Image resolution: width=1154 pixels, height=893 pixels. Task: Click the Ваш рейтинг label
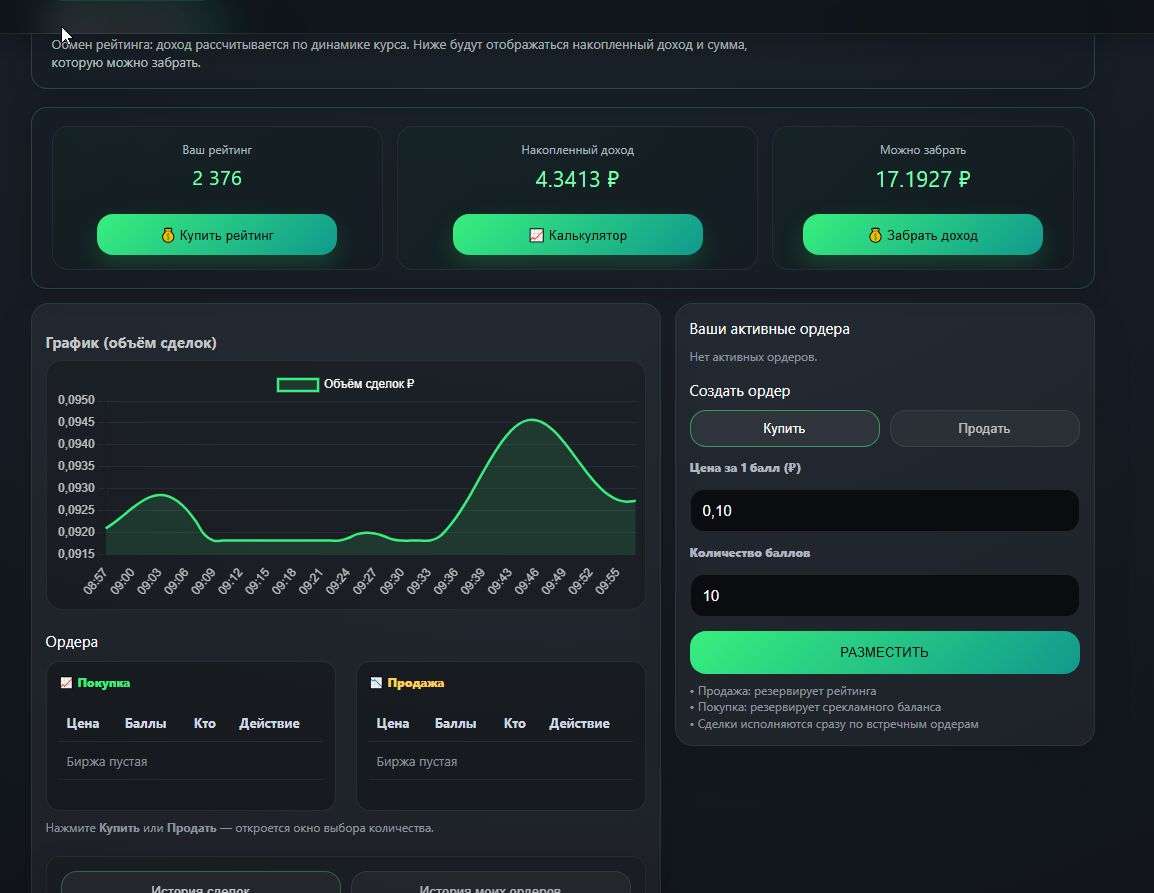(217, 150)
